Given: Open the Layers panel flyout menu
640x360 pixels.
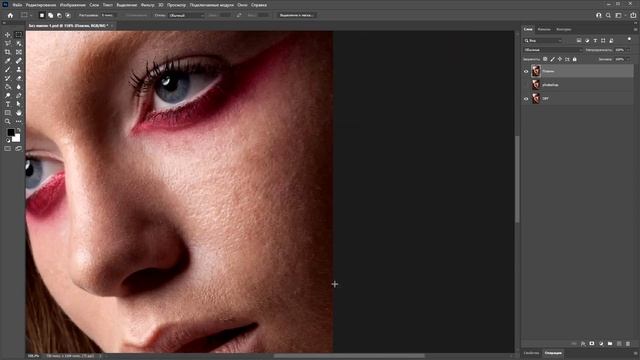Looking at the screenshot, I should (x=635, y=29).
